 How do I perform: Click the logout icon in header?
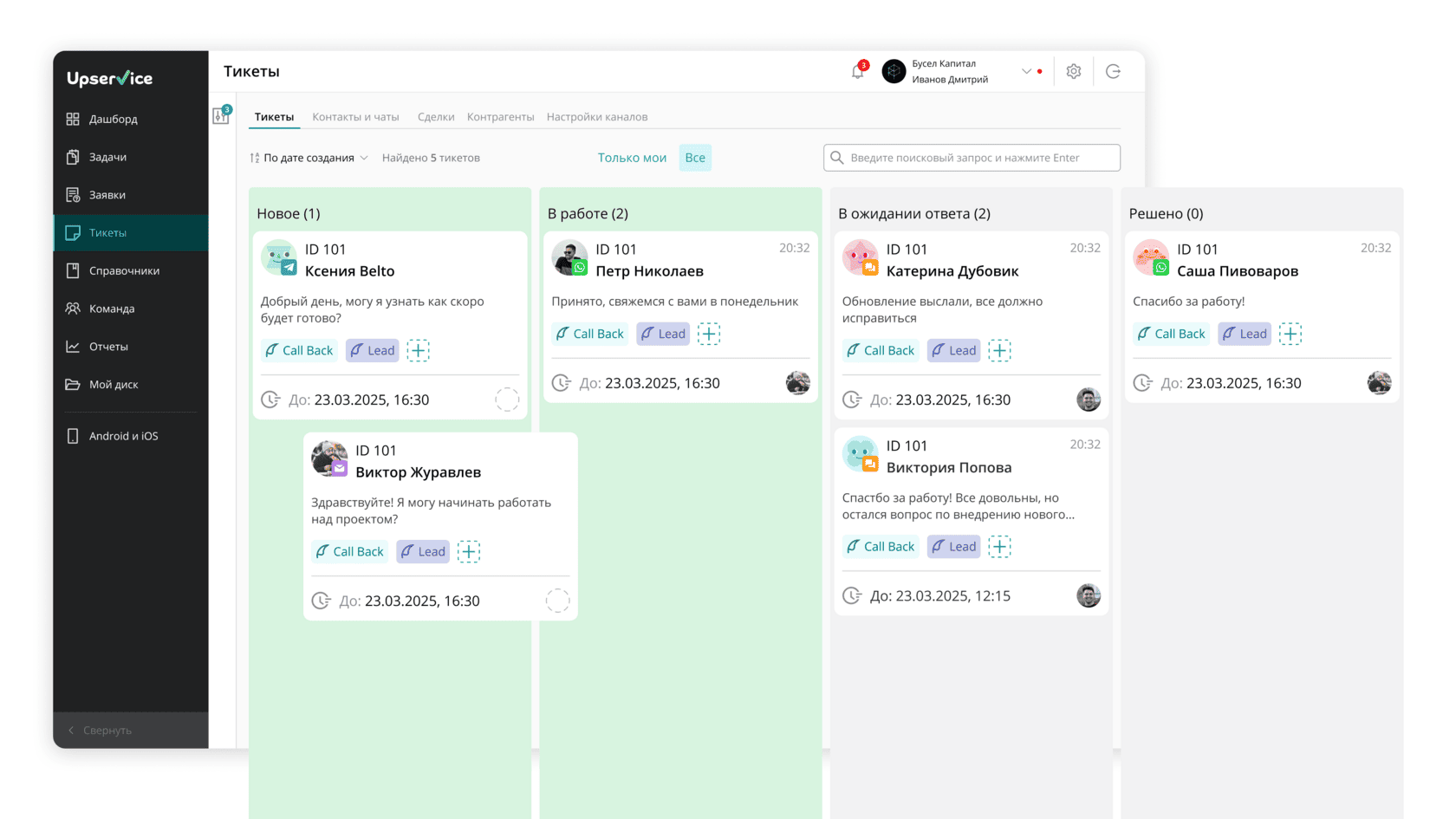(x=1114, y=72)
